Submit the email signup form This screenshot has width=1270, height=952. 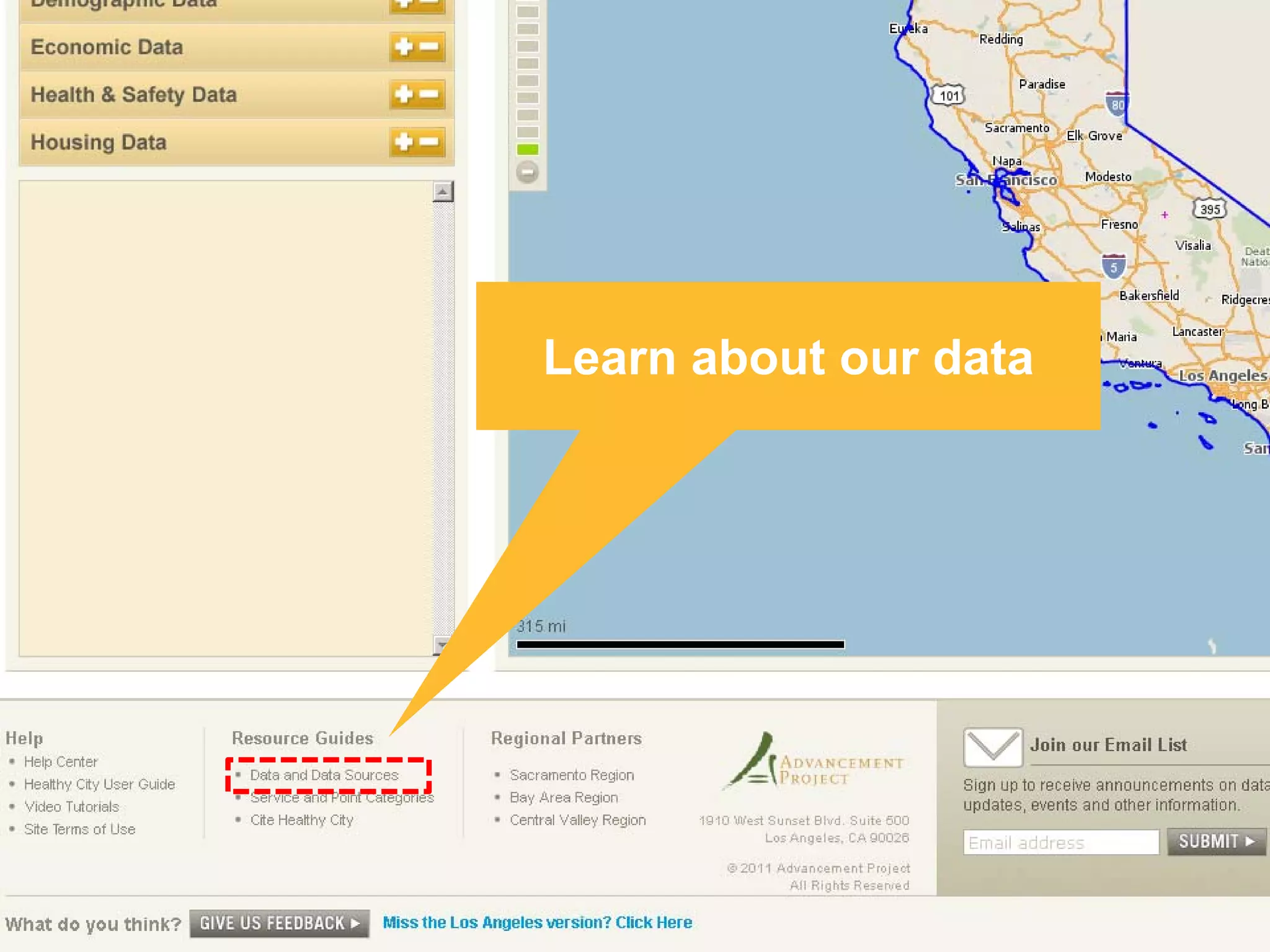click(1216, 842)
